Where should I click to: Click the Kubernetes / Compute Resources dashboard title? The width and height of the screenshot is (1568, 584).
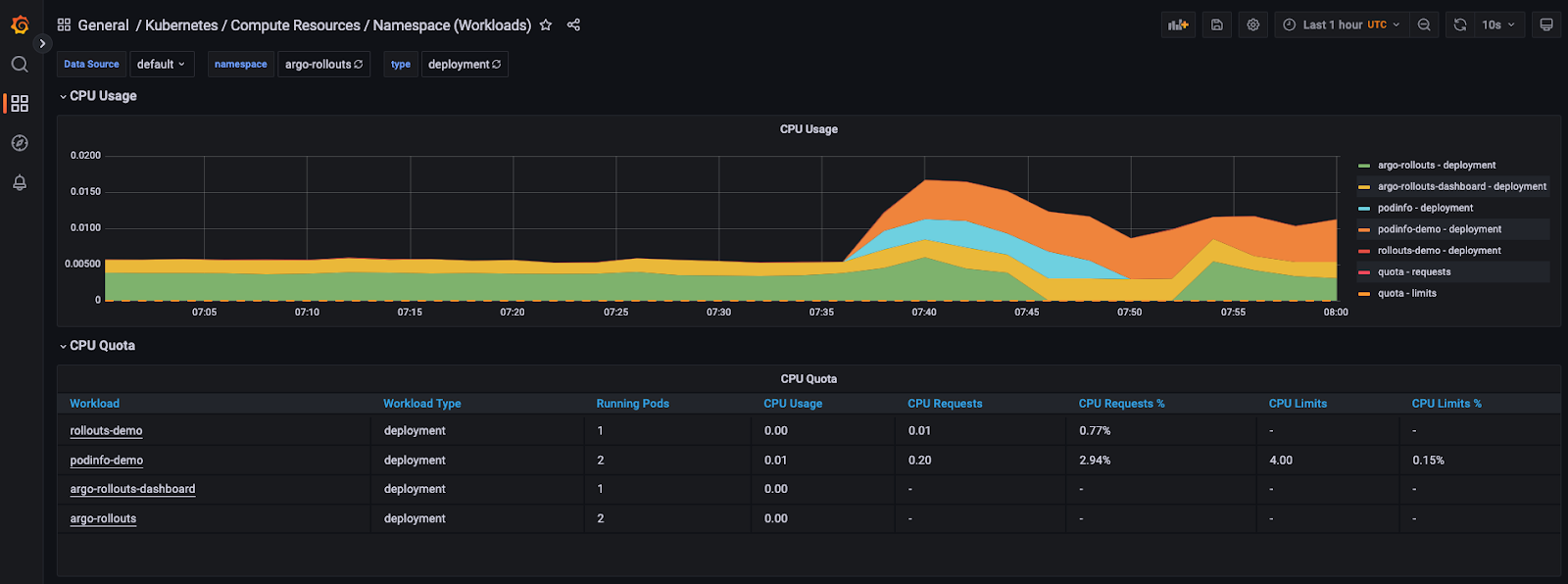tap(338, 24)
